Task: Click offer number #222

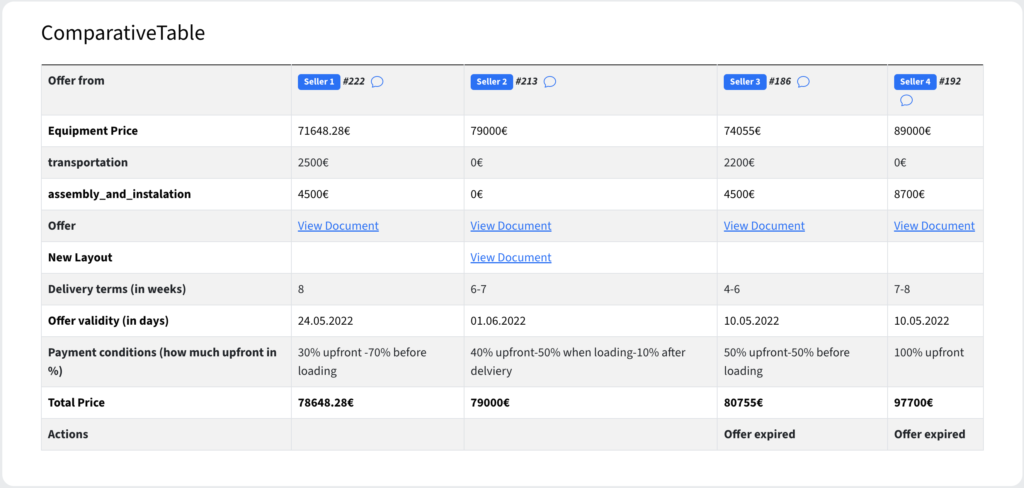Action: pos(354,82)
